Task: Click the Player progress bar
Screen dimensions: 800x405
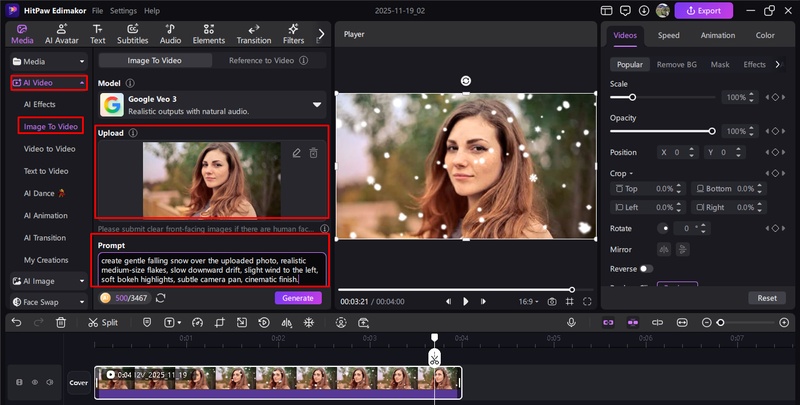Action: pyautogui.click(x=465, y=290)
